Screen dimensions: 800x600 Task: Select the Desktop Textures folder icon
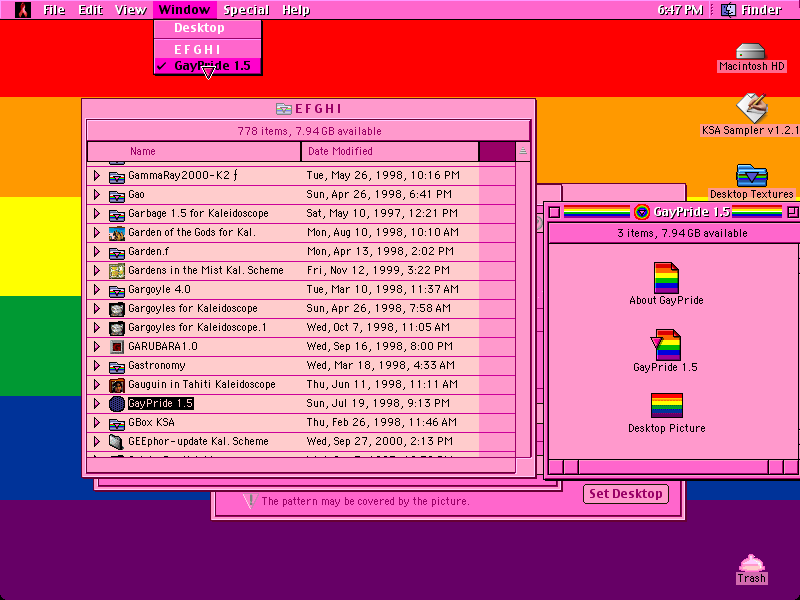[x=752, y=176]
